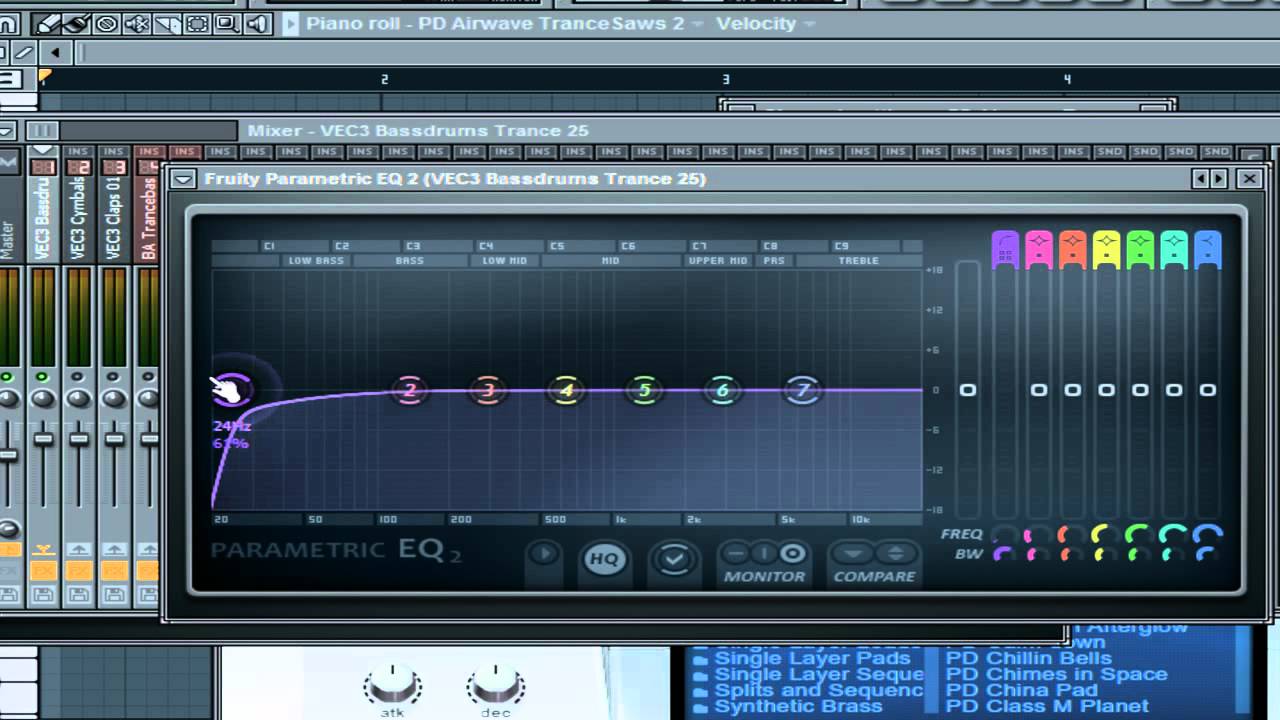Select the Zoom tool in Piano roll
Viewport: 1280px width, 720px height.
[x=226, y=23]
